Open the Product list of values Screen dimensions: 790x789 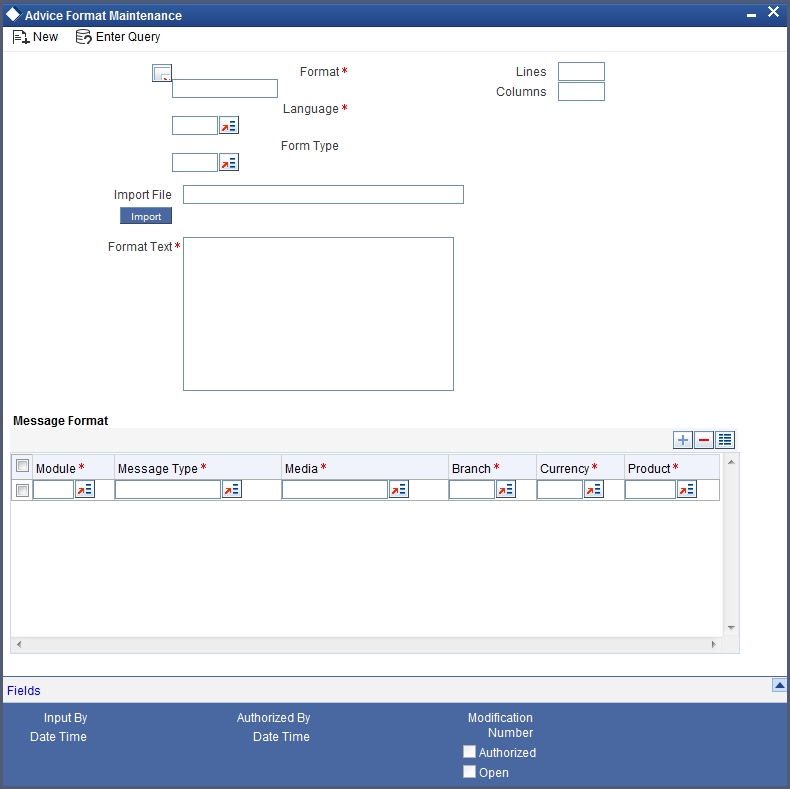click(687, 489)
